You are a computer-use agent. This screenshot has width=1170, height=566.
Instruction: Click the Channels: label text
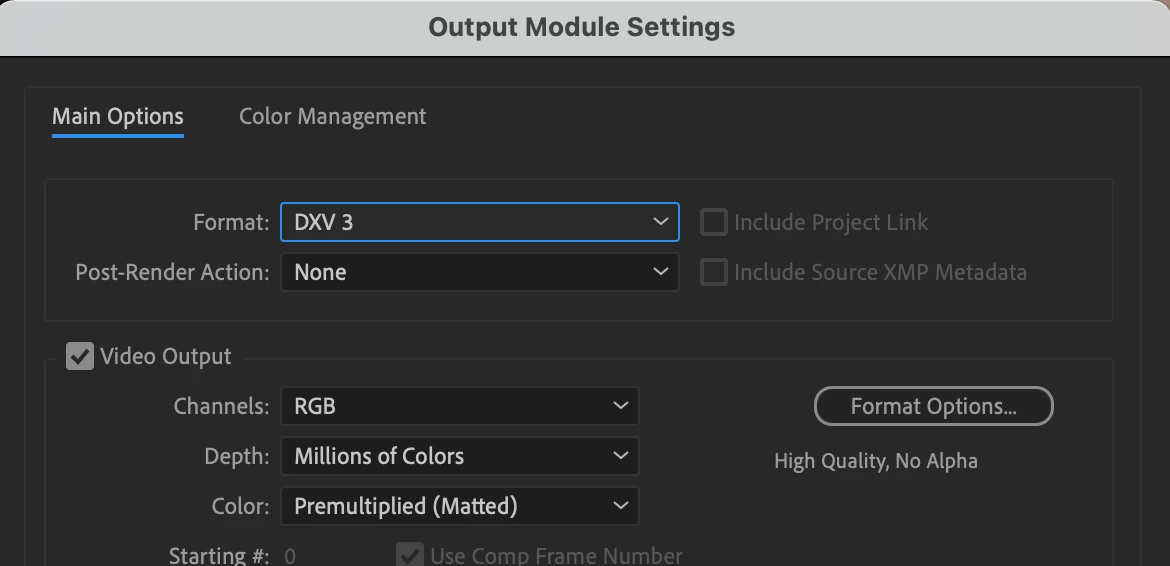(x=221, y=406)
